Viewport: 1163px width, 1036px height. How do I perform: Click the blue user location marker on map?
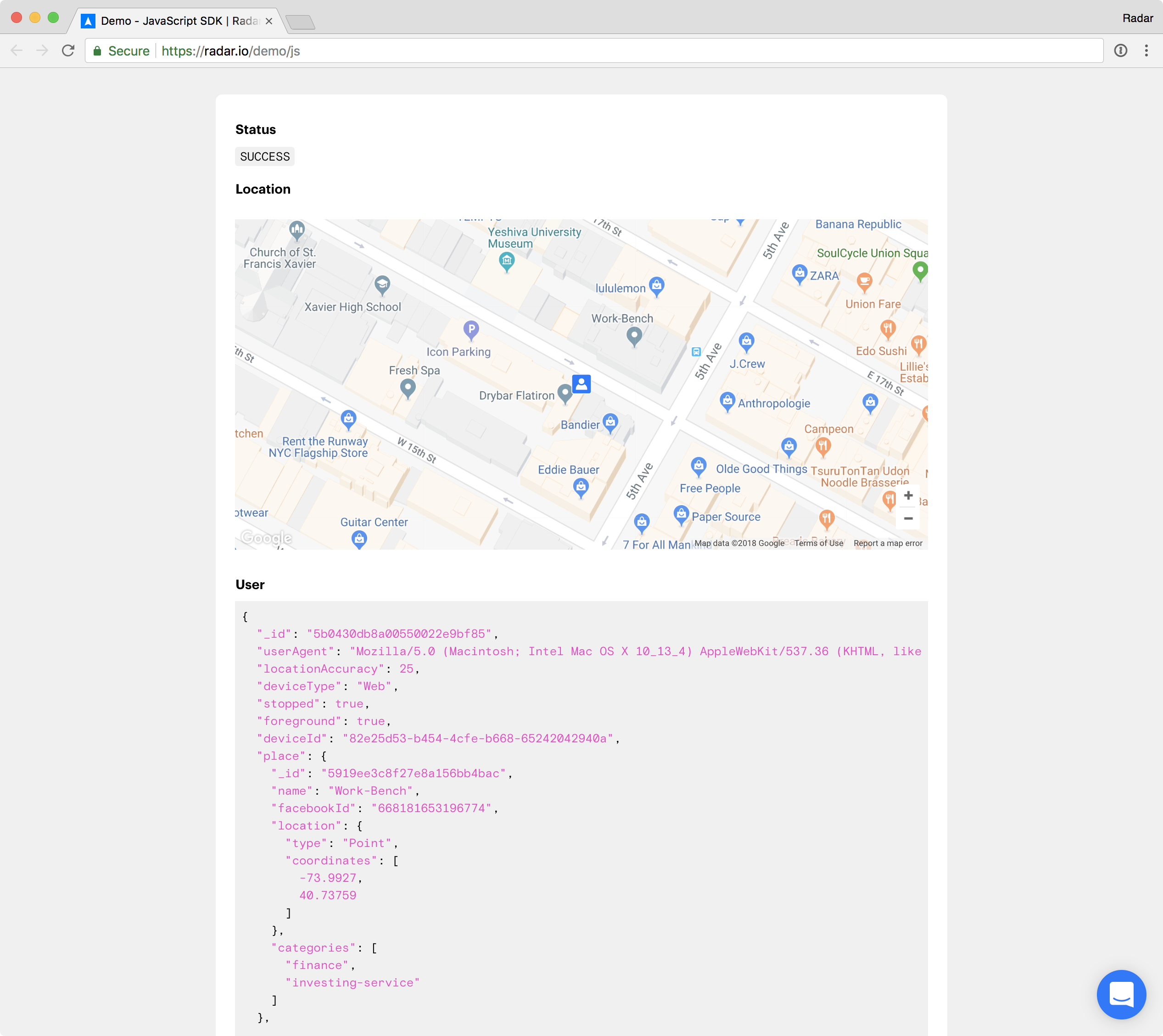[581, 384]
